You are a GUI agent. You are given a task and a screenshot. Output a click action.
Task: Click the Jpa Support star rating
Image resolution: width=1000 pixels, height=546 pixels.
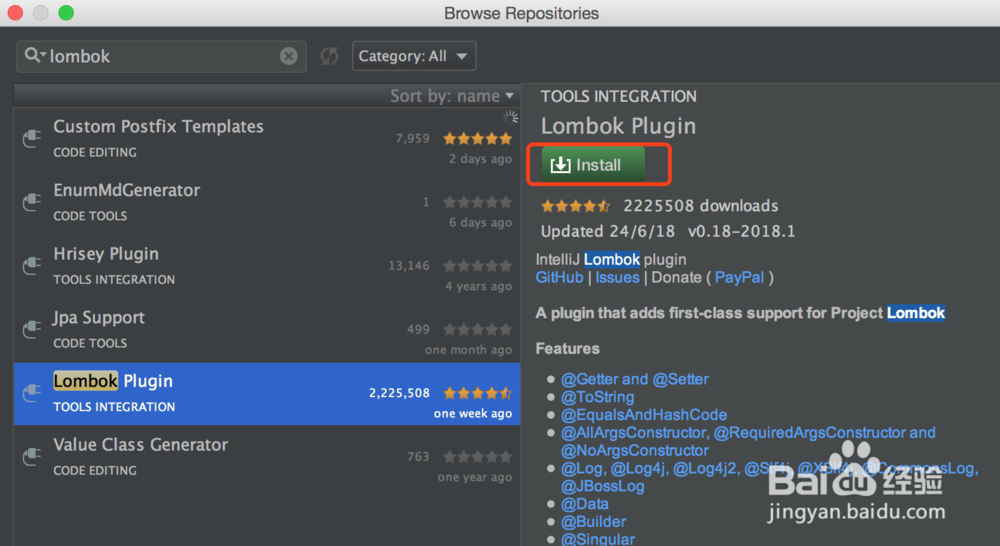[478, 329]
